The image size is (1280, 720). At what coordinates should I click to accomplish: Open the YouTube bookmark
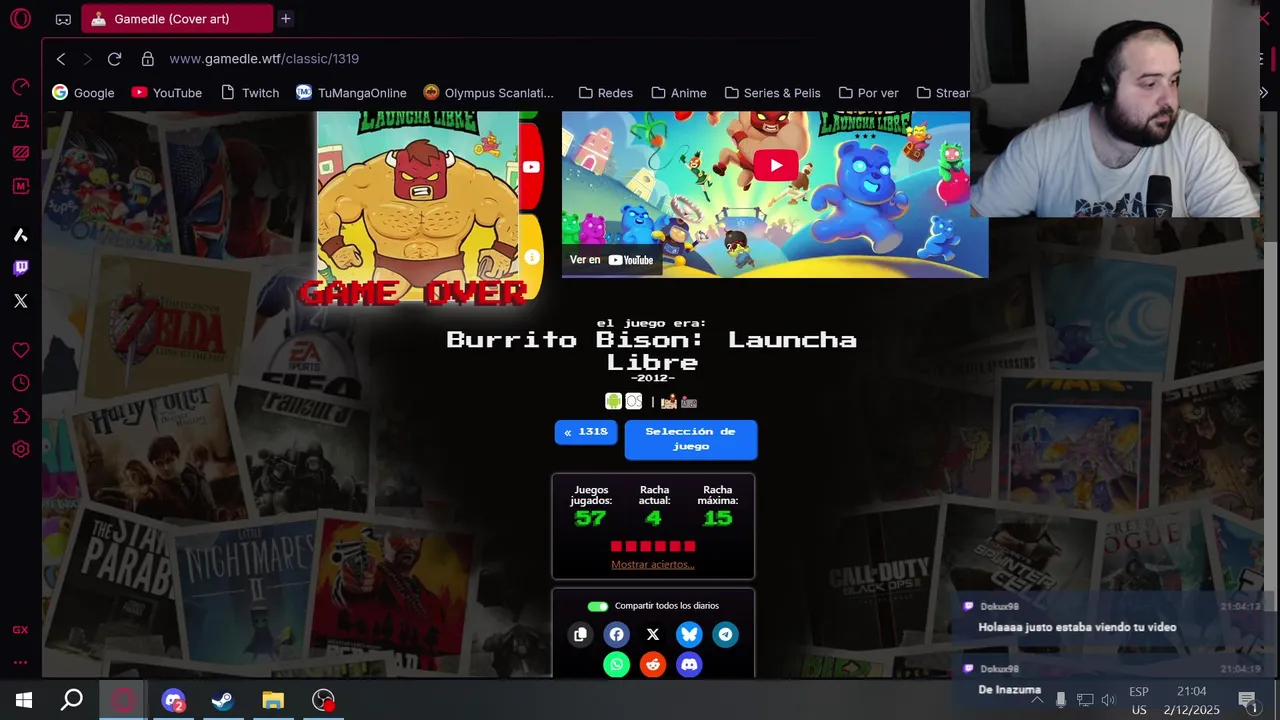[167, 93]
